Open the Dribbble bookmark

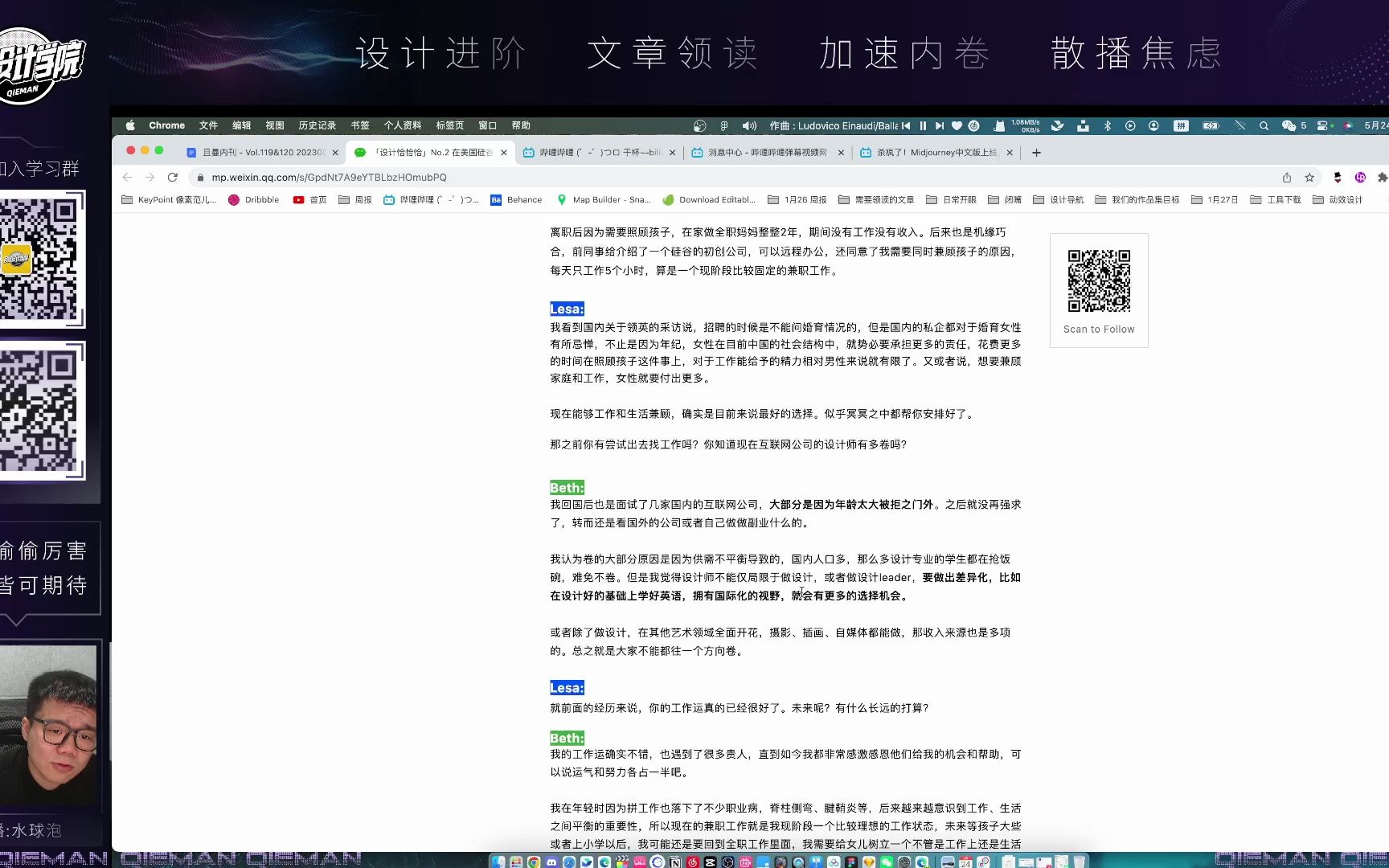click(x=254, y=200)
